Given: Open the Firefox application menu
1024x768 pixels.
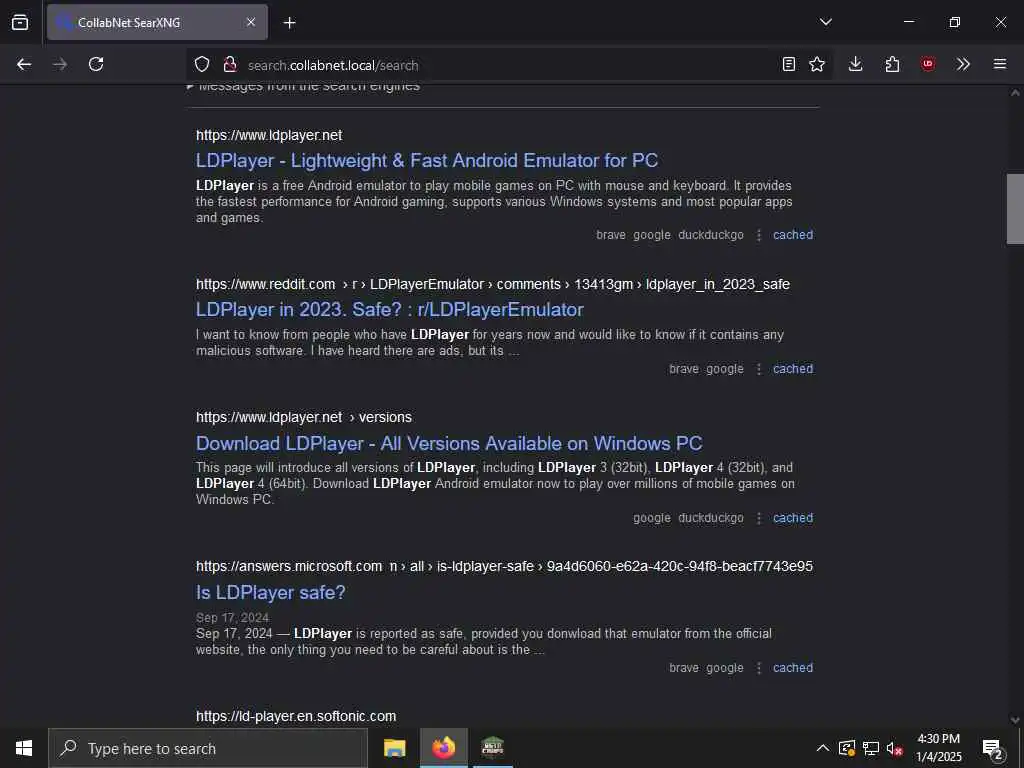Looking at the screenshot, I should [1000, 64].
